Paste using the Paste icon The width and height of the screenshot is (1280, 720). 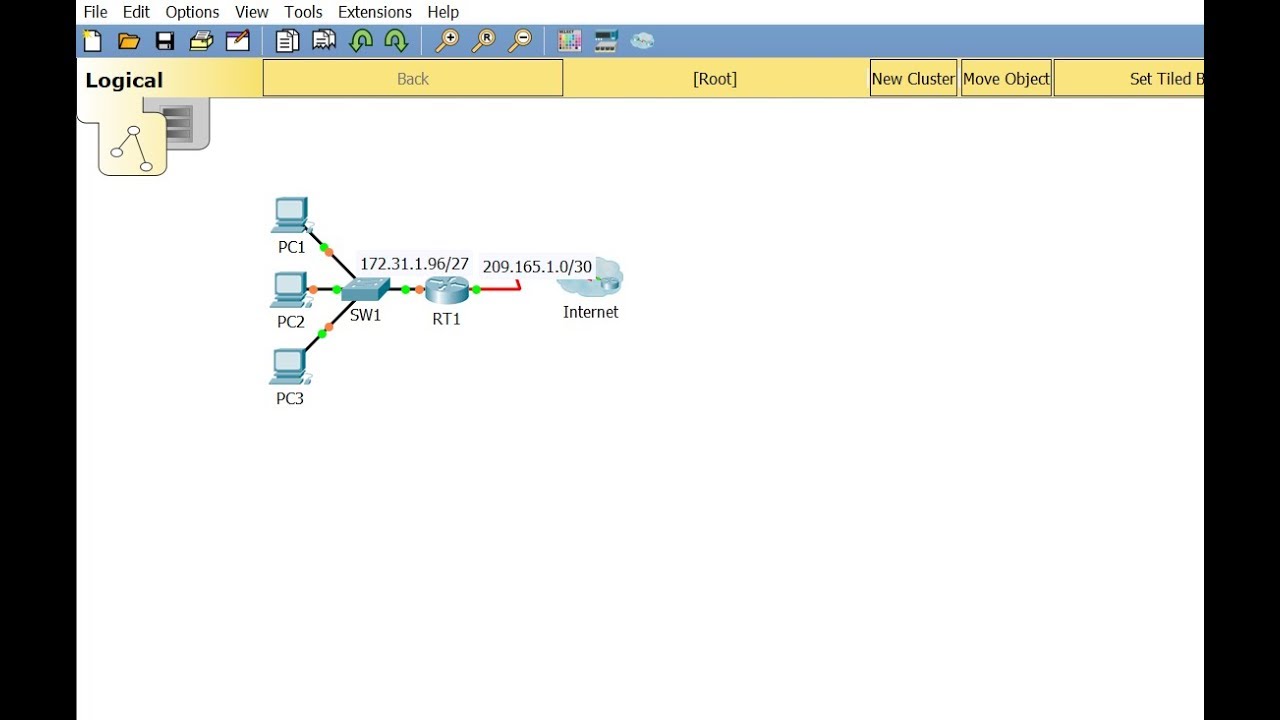coord(324,41)
